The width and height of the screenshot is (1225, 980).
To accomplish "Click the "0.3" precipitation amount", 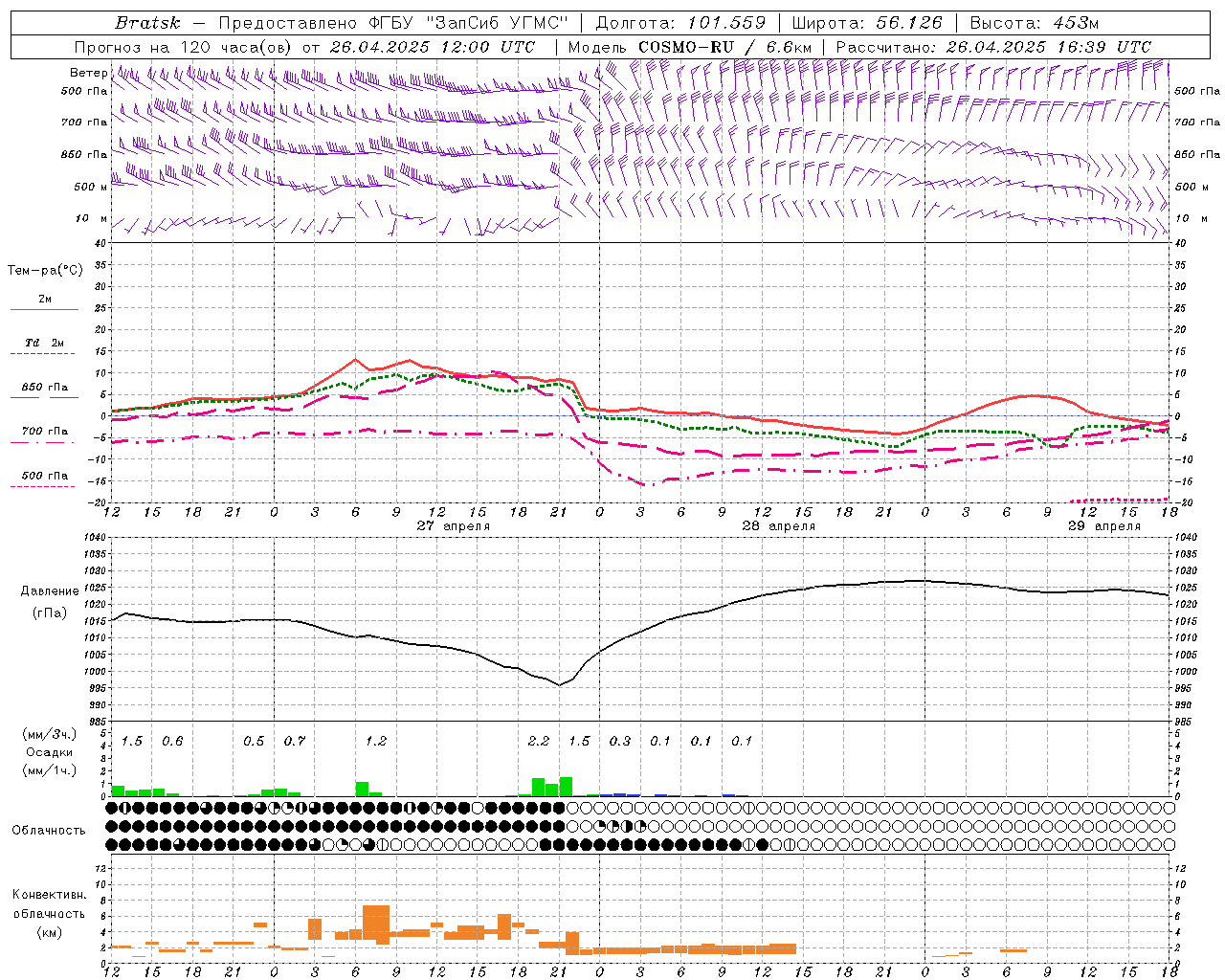I will pyautogui.click(x=620, y=741).
